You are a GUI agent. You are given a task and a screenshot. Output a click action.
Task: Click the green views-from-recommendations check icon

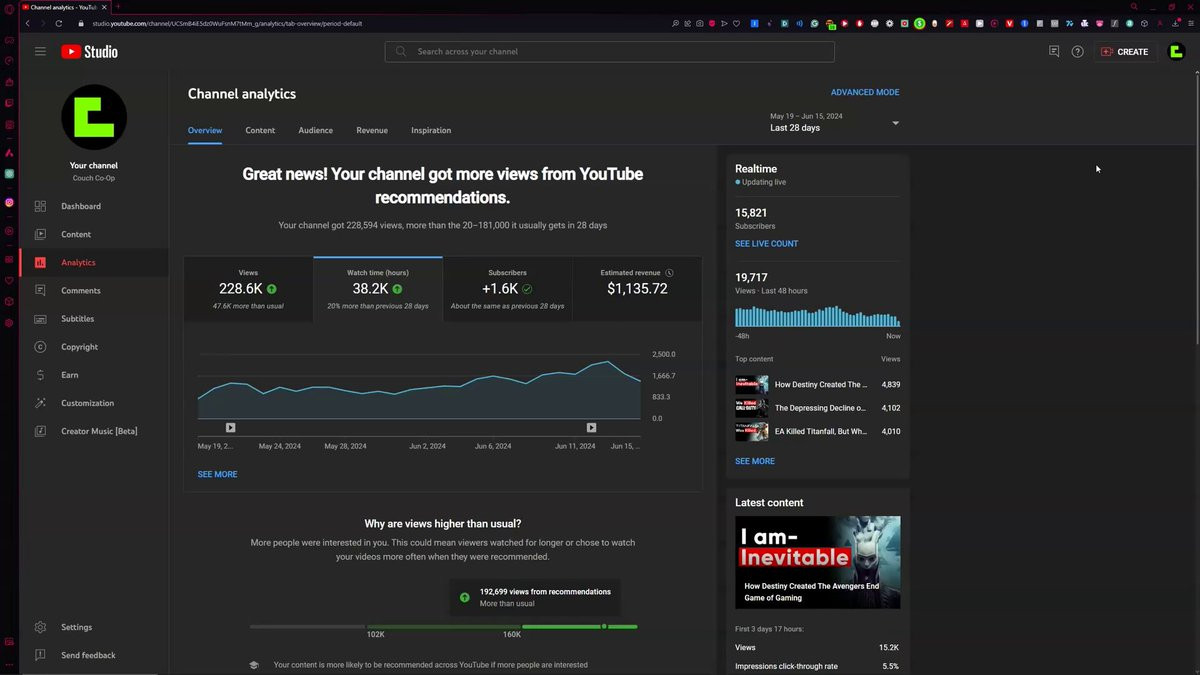(464, 597)
